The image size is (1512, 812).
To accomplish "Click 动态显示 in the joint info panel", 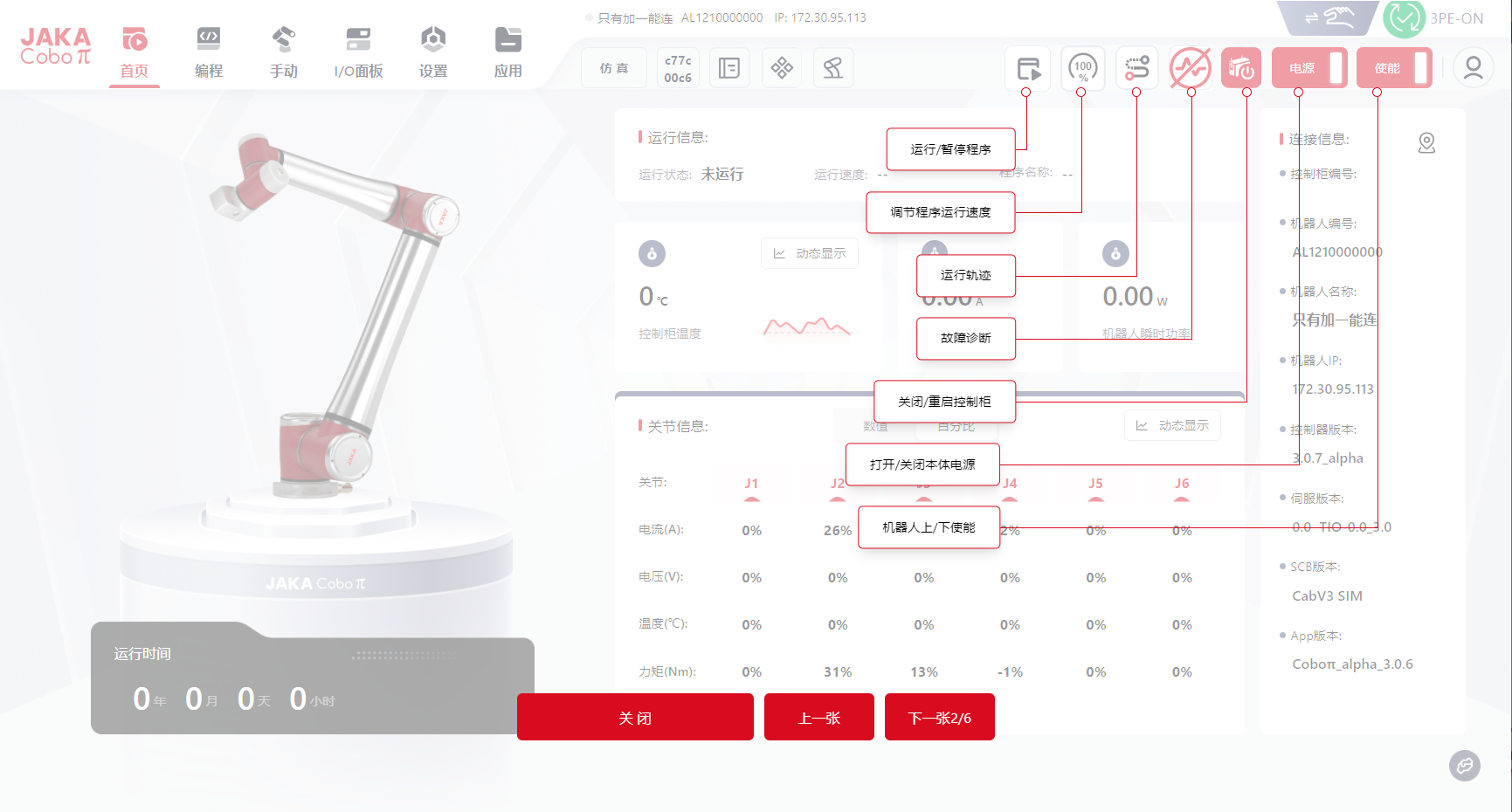I will coord(1172,426).
